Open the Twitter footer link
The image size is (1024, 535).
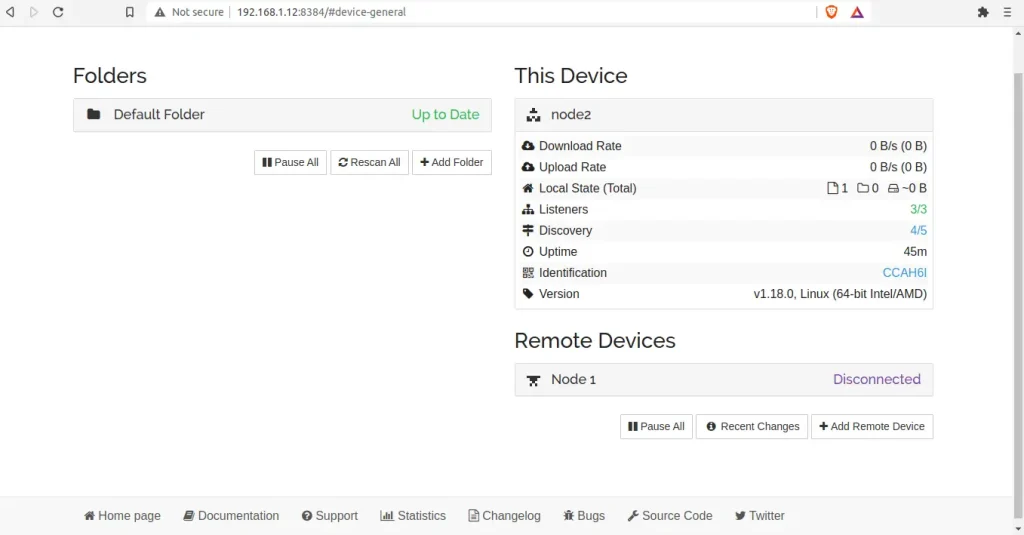[760, 515]
